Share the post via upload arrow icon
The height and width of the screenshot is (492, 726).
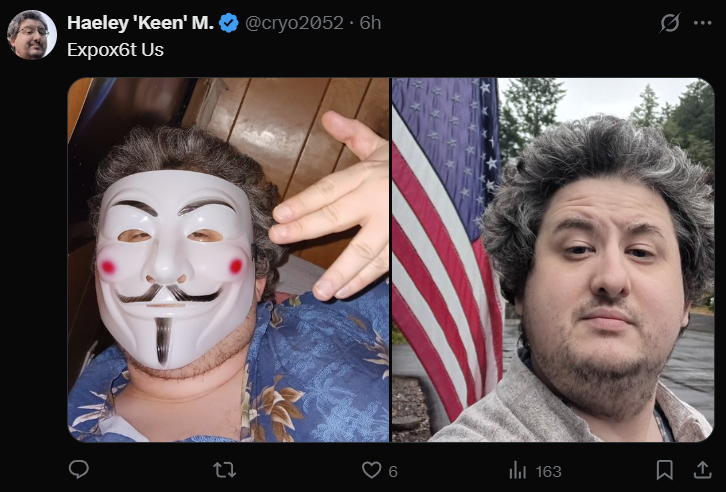(702, 469)
